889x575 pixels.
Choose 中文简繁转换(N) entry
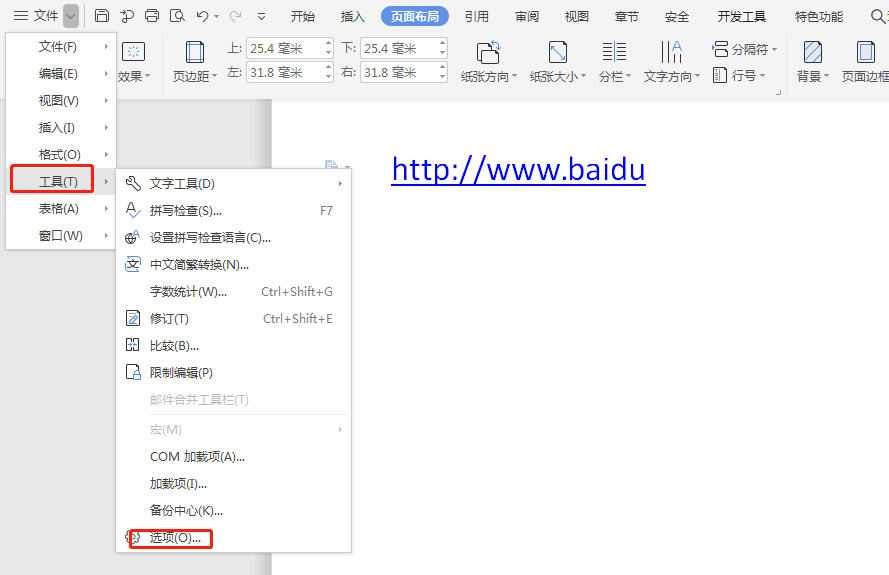pos(234,265)
